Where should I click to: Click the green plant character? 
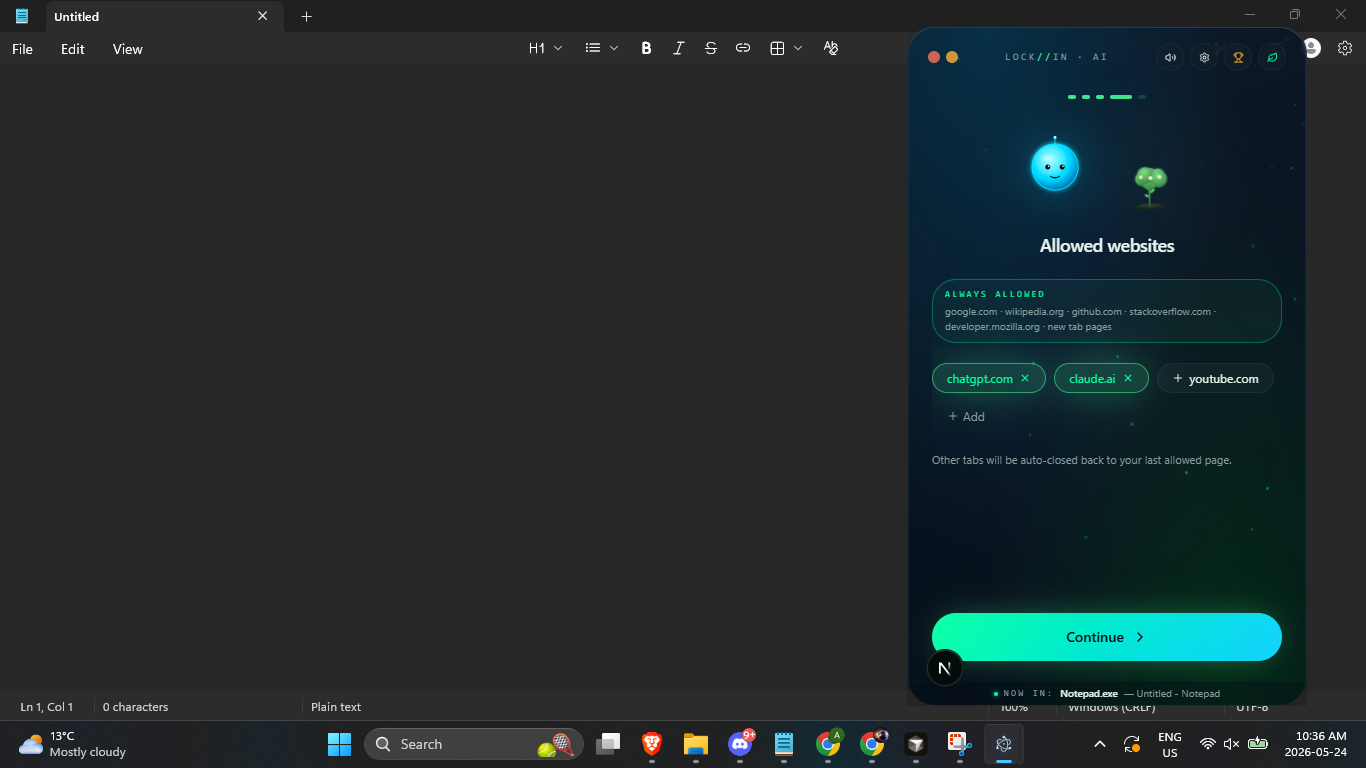[x=1150, y=186]
